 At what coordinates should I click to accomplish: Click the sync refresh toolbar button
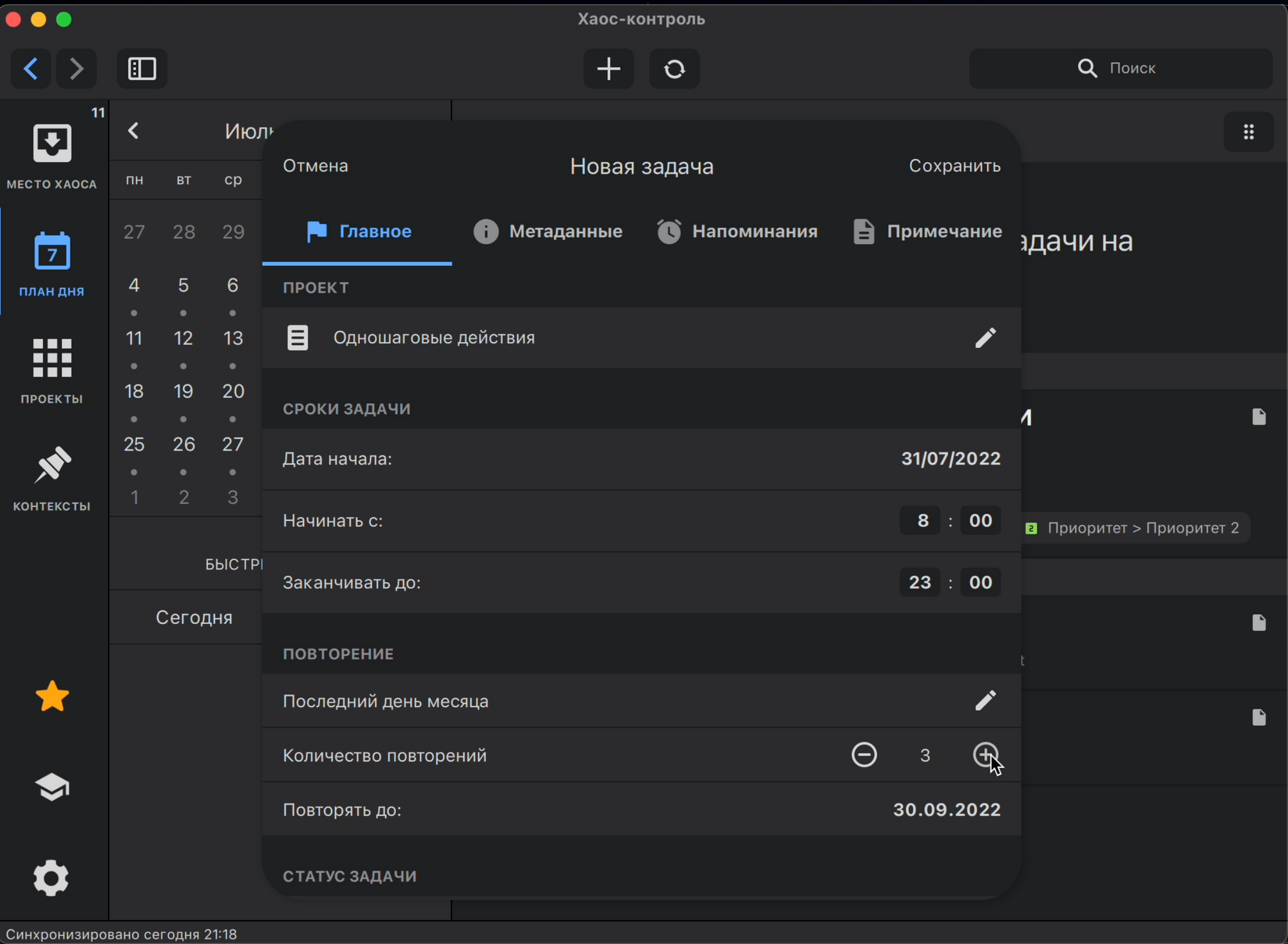(x=674, y=68)
